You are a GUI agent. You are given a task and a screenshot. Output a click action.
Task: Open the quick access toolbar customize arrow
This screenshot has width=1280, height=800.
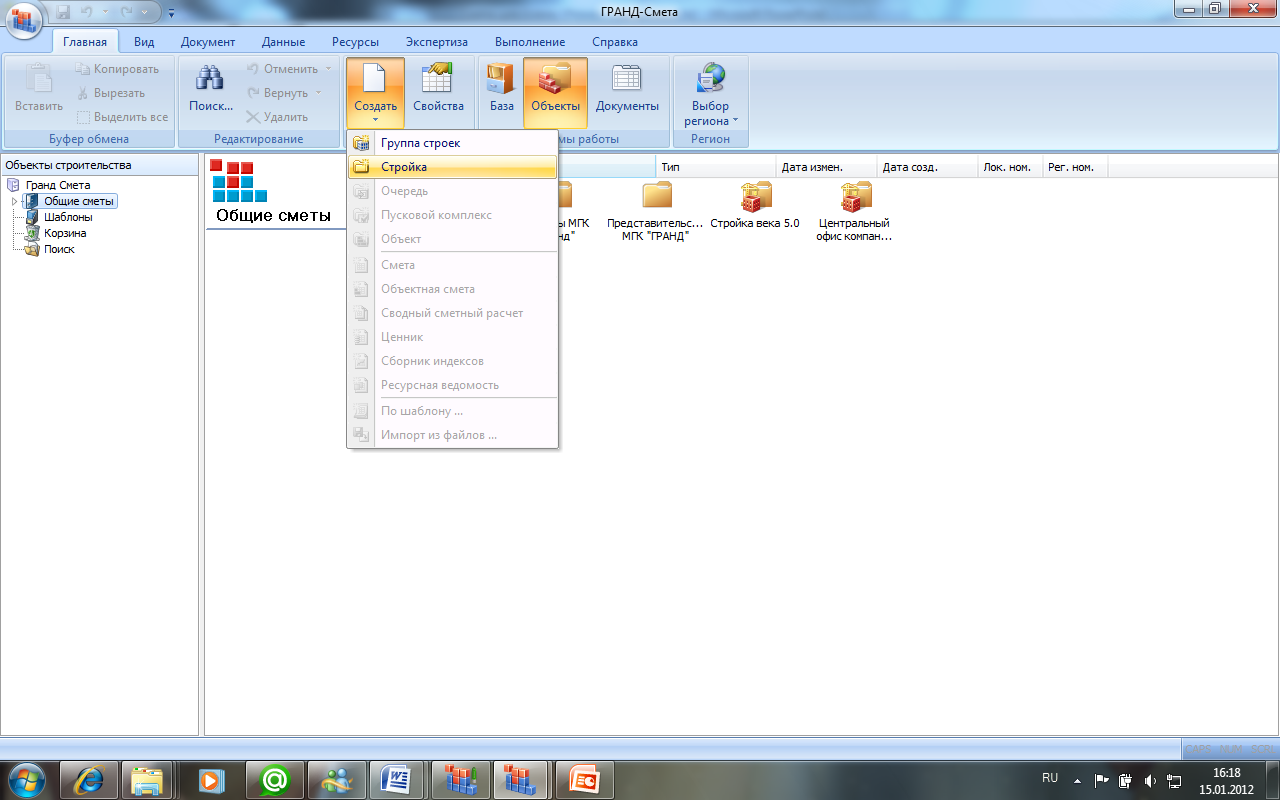click(171, 13)
